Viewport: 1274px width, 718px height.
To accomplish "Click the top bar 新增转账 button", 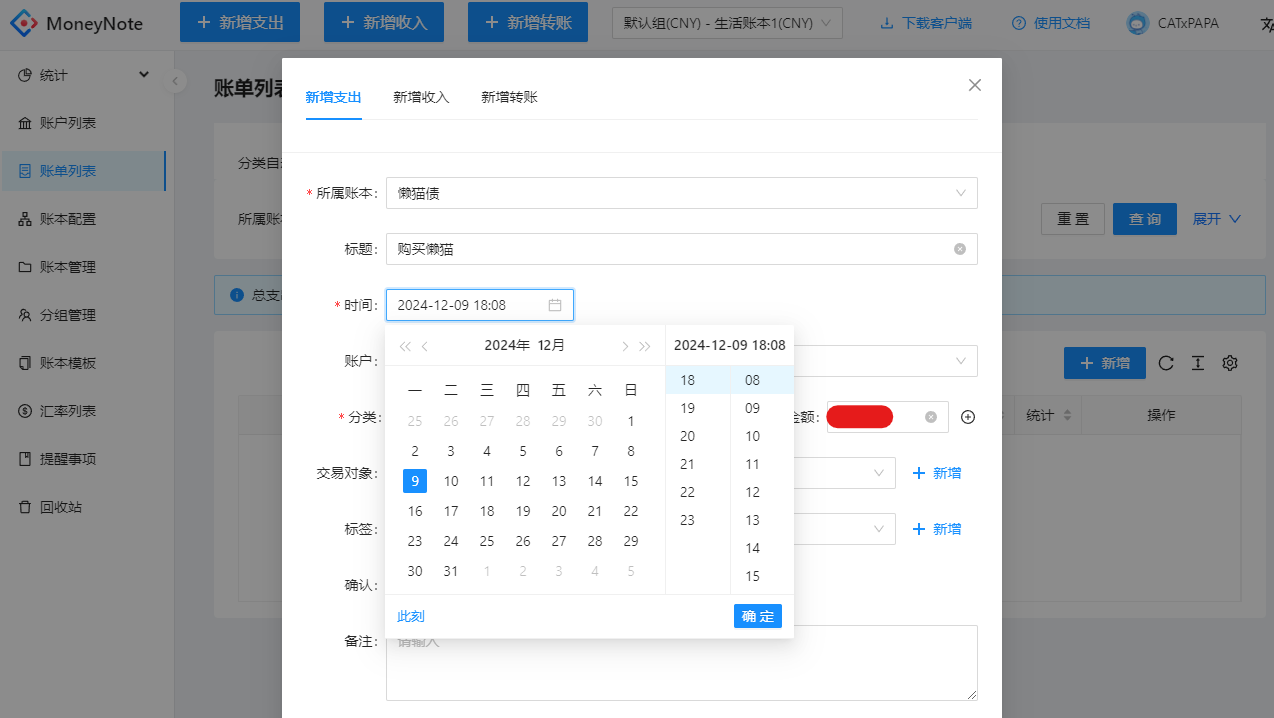I will click(x=528, y=22).
